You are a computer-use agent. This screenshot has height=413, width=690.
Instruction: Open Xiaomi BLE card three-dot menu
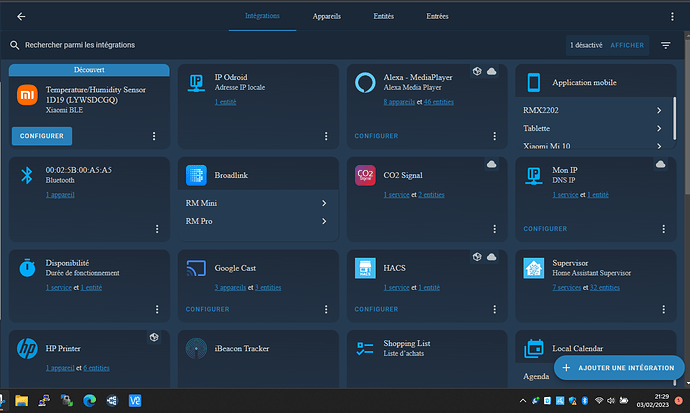pyautogui.click(x=154, y=136)
